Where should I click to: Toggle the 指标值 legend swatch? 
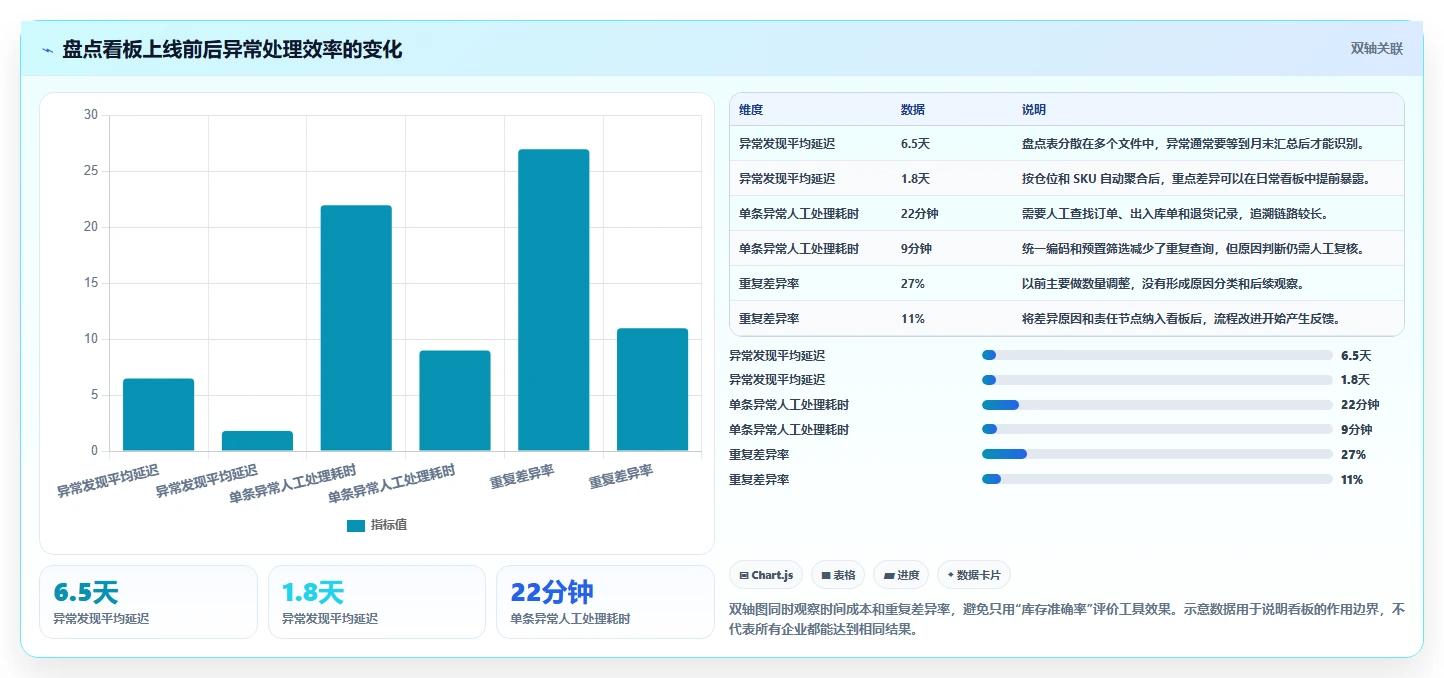(356, 525)
